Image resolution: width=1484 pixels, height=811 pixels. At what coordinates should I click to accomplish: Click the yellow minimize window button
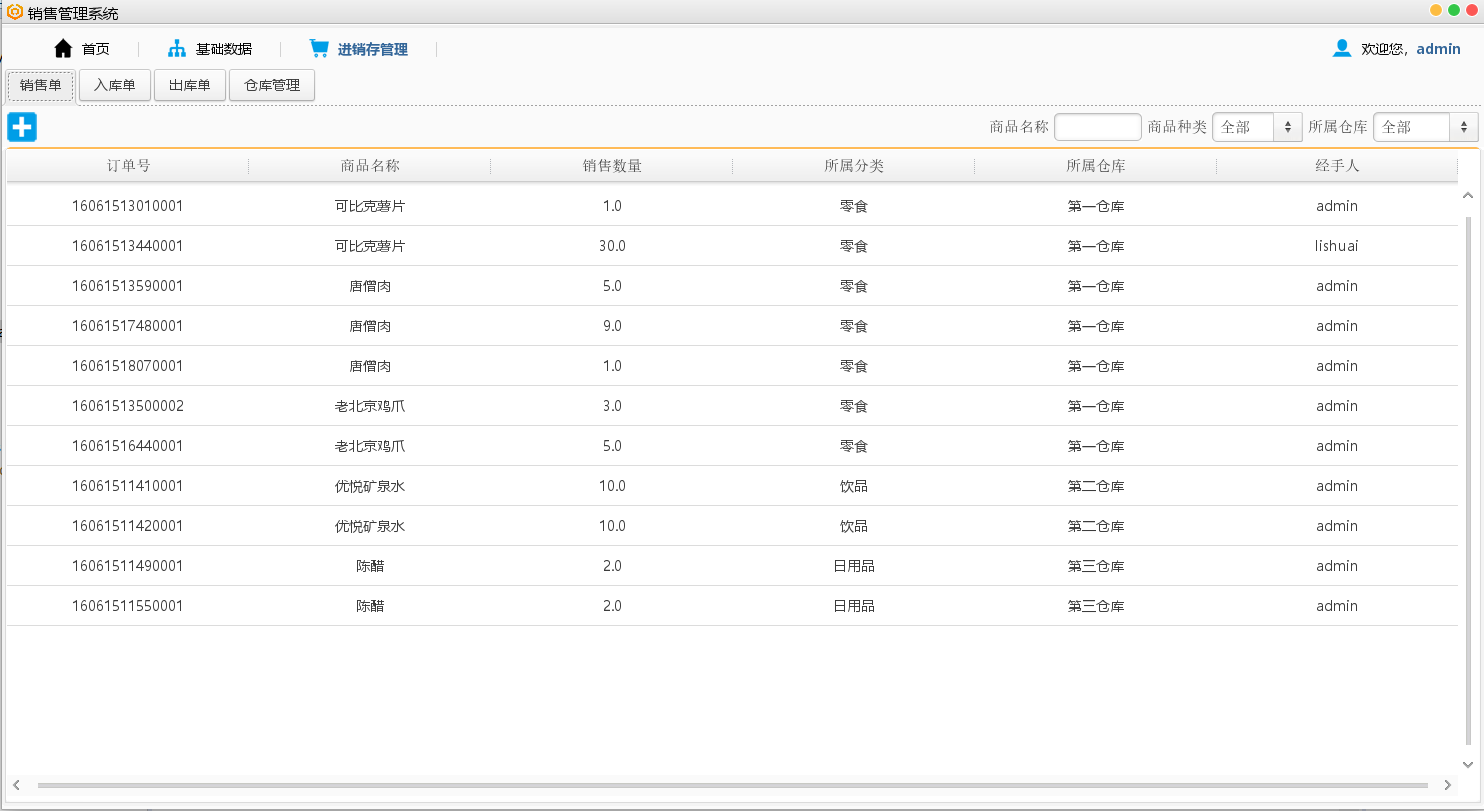click(1436, 10)
